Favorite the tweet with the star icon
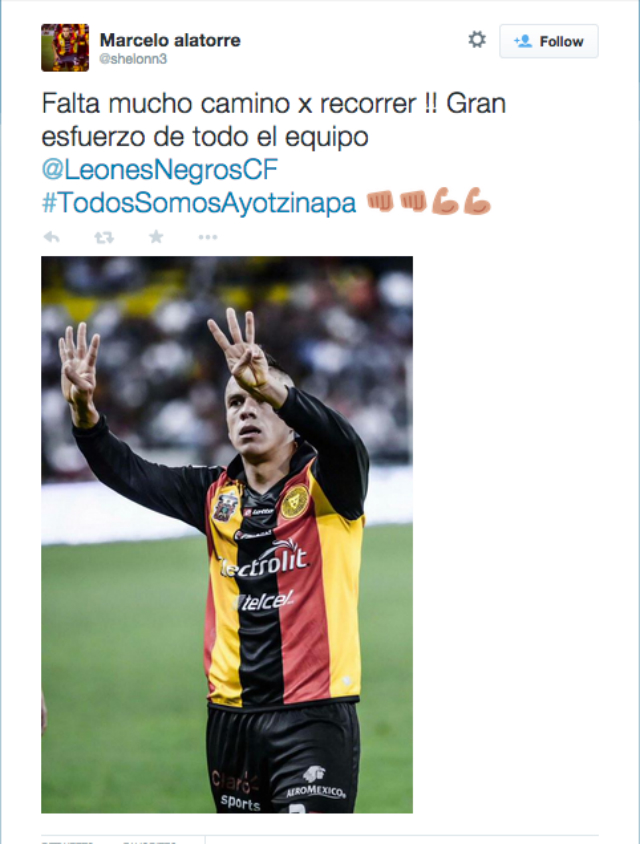 (x=156, y=236)
